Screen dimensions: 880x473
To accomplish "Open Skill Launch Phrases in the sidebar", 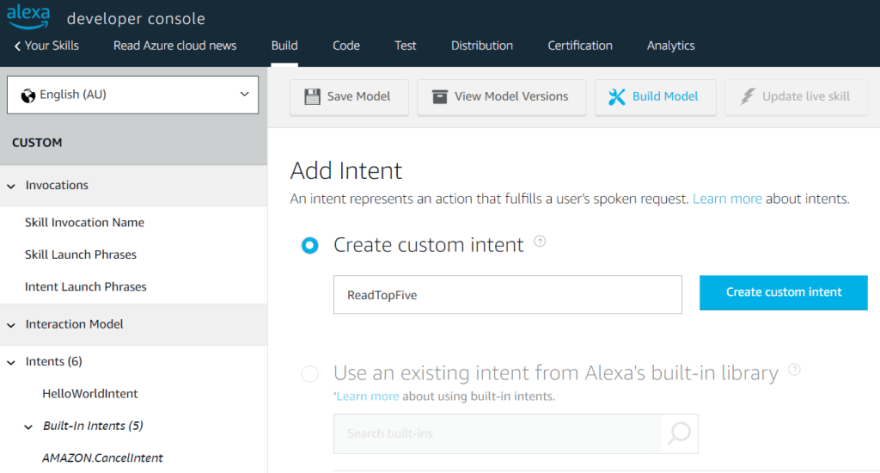I will click(x=81, y=254).
